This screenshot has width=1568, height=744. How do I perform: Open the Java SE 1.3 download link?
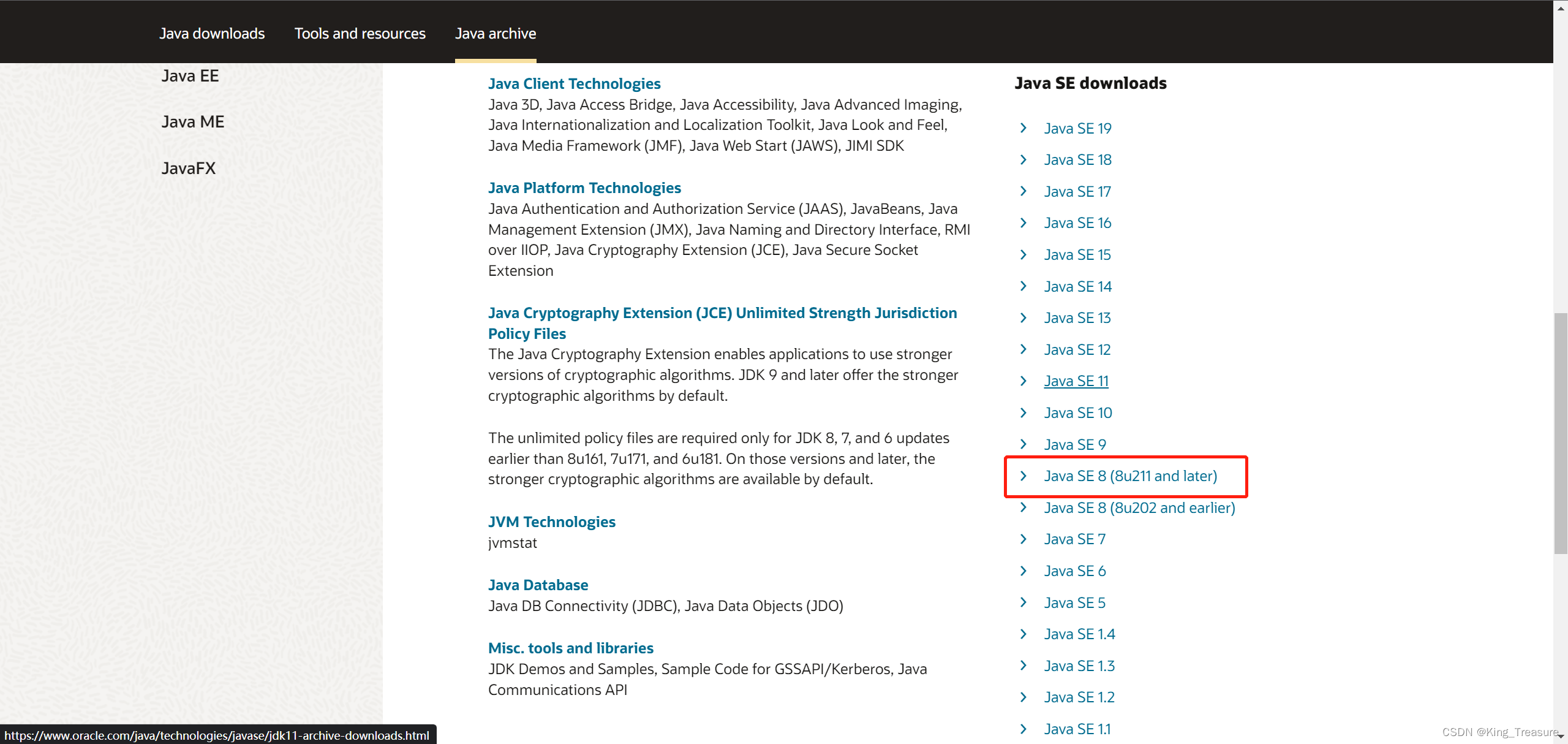pyautogui.click(x=1079, y=666)
